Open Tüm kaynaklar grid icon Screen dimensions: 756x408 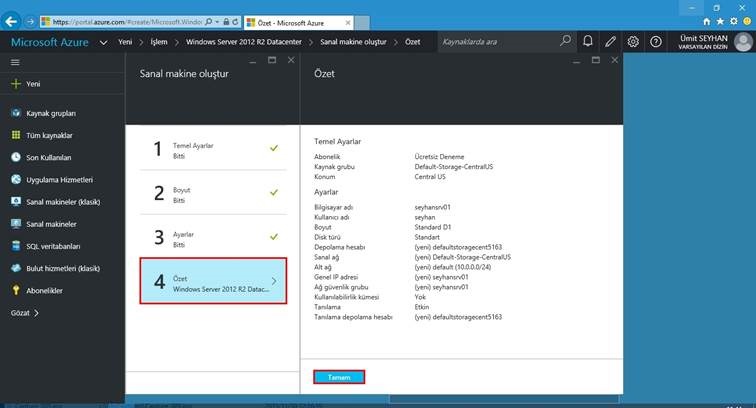pyautogui.click(x=16, y=135)
